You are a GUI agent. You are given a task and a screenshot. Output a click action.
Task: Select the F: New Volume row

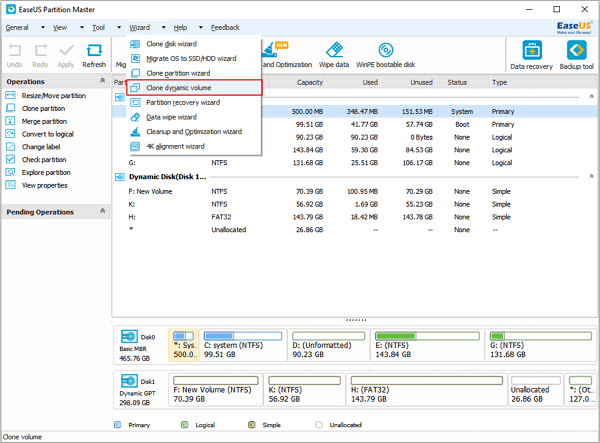point(354,191)
